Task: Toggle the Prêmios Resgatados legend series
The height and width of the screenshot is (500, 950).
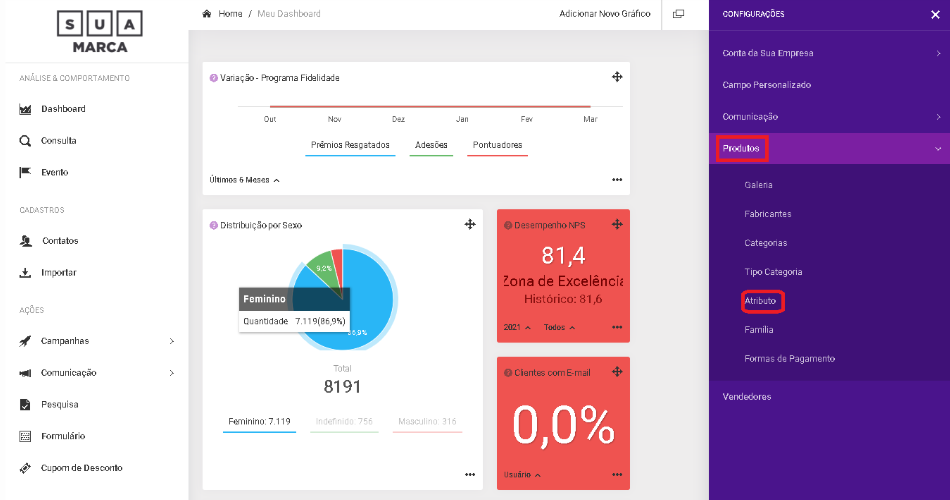Action: click(350, 145)
